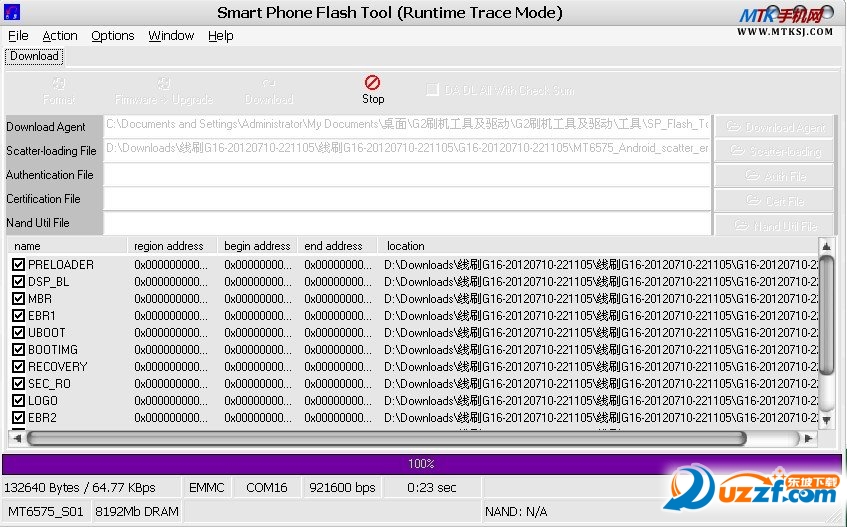Screen dimensions: 847x527
Task: Uncheck the EBR2 partition checkbox
Action: click(x=18, y=418)
